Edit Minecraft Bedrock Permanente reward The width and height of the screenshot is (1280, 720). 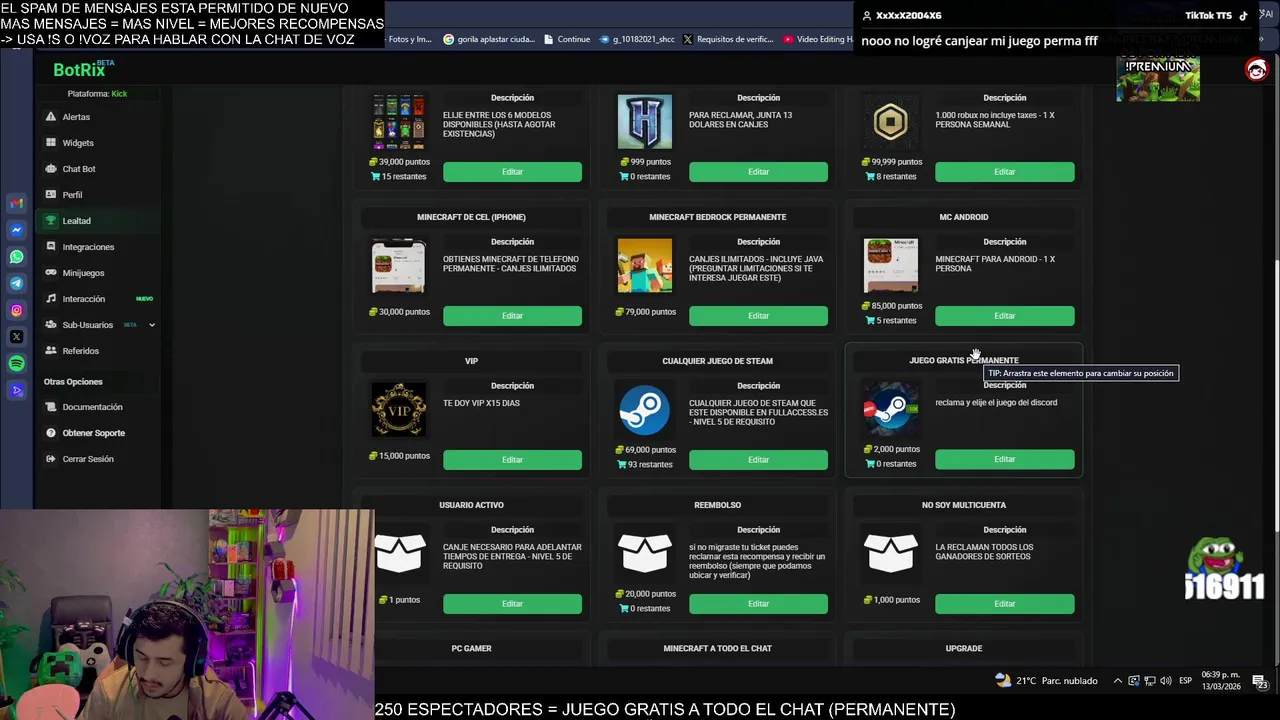758,316
